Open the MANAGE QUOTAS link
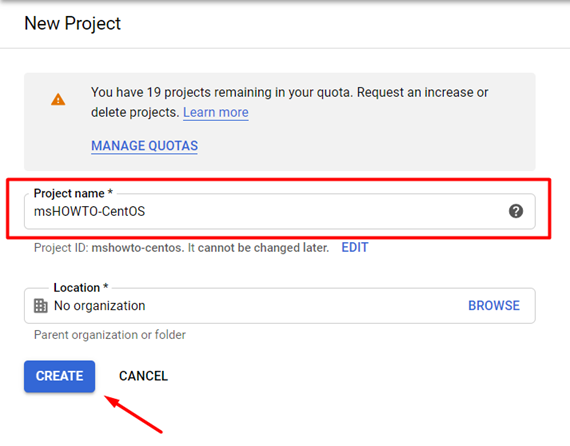 (x=144, y=146)
